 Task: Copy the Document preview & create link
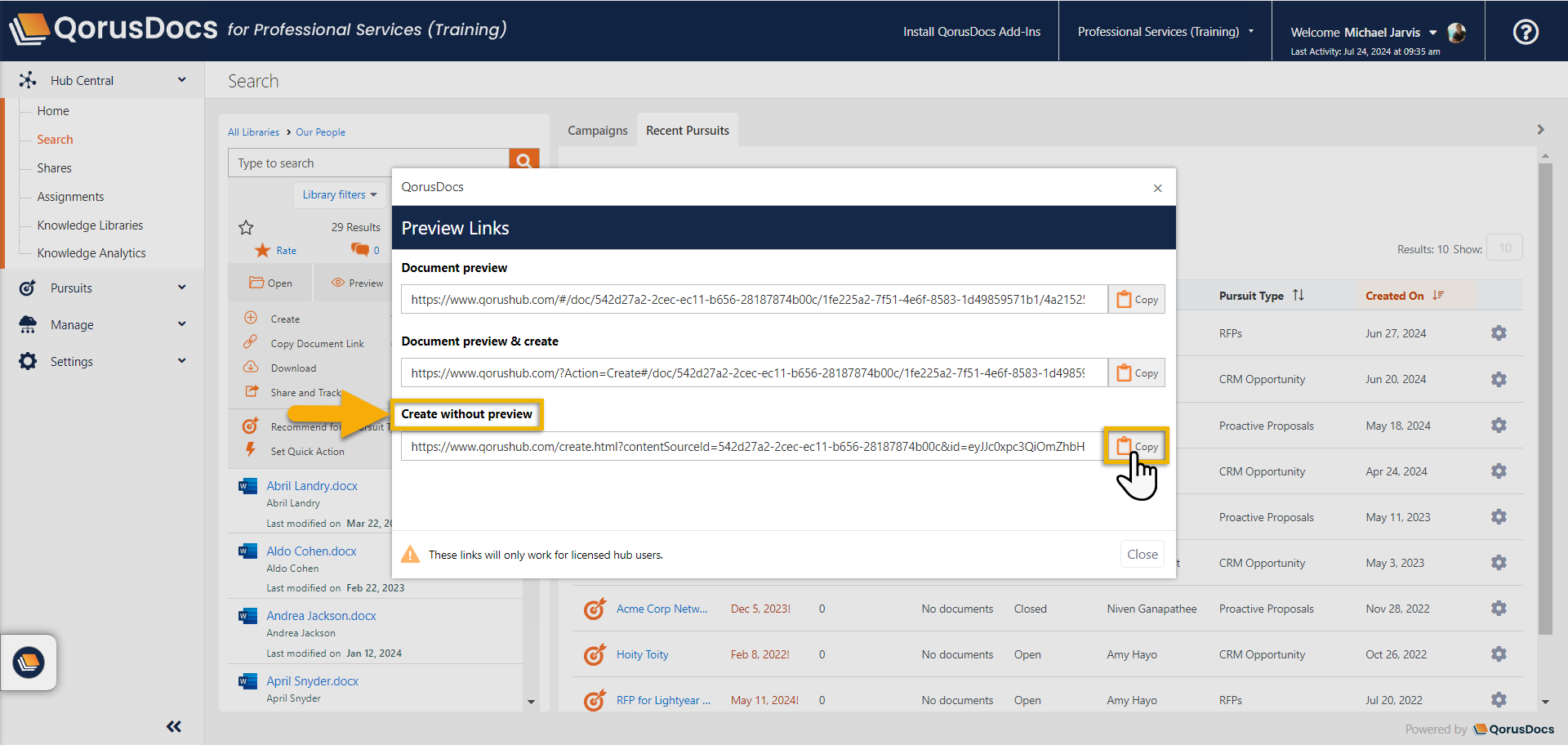coord(1137,373)
